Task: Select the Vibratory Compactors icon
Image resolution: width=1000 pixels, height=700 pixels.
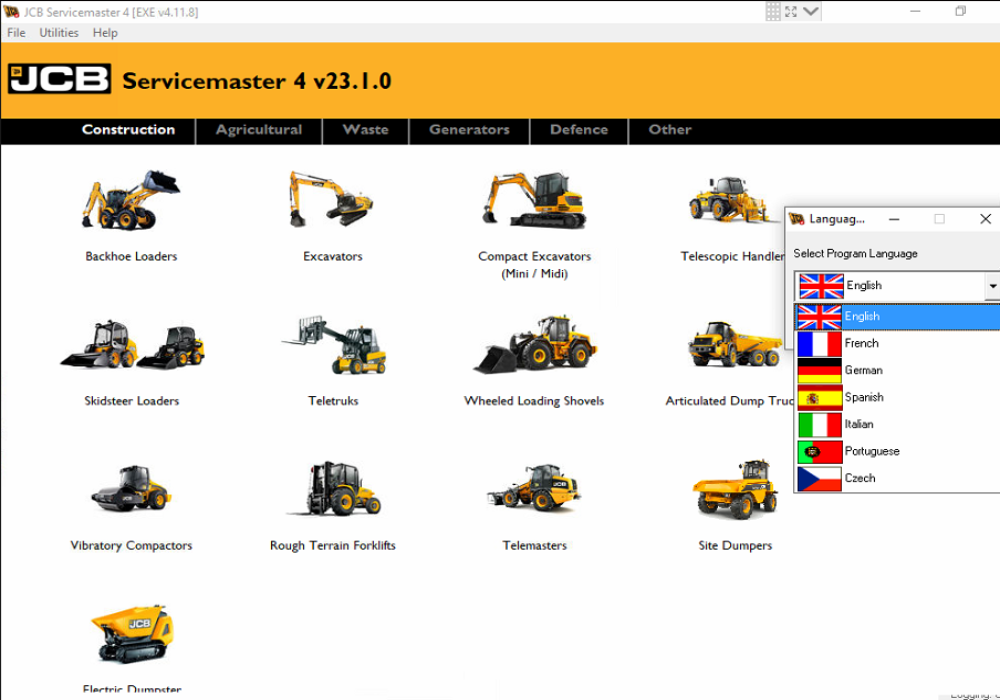Action: tap(131, 489)
